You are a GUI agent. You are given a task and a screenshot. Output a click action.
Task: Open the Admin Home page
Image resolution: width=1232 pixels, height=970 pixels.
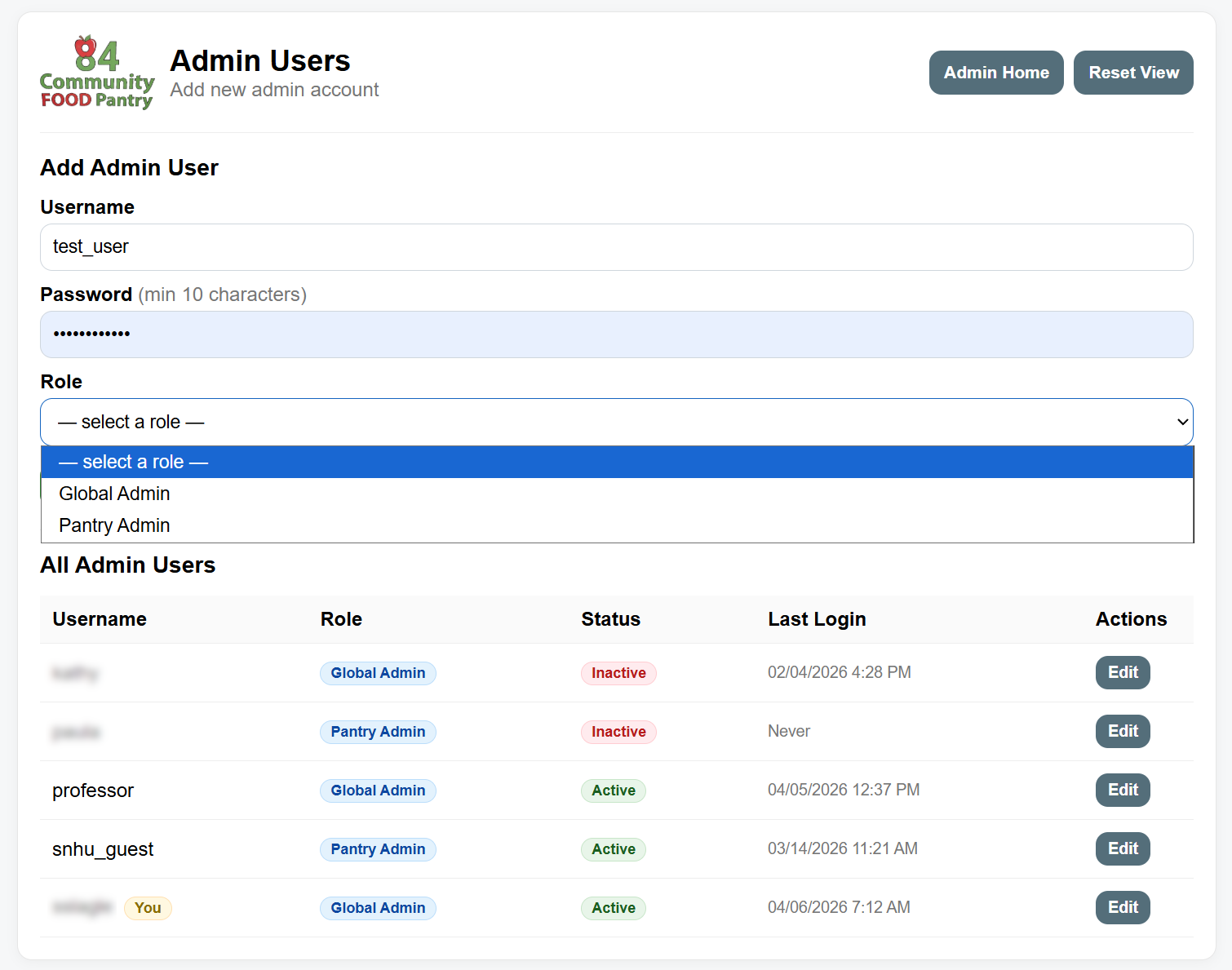[x=996, y=73]
